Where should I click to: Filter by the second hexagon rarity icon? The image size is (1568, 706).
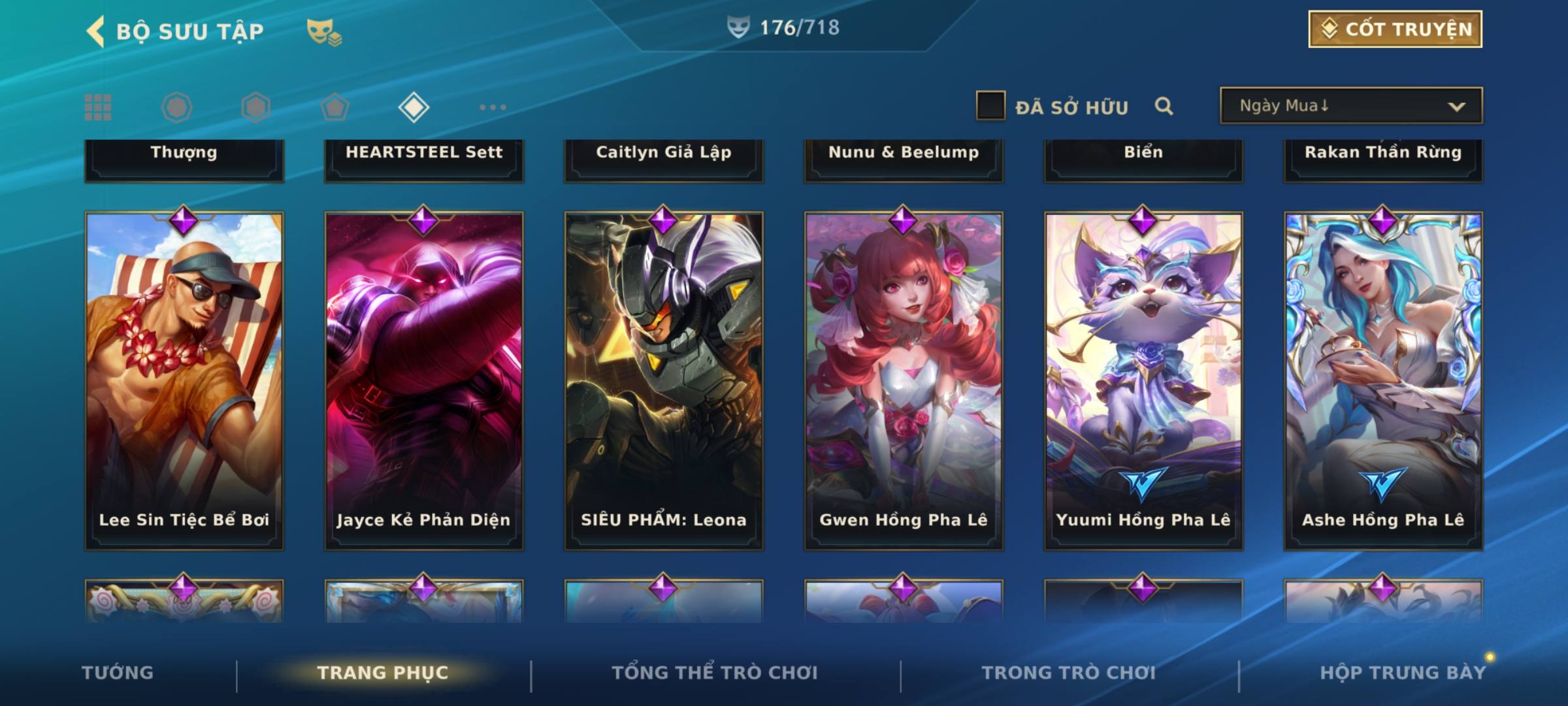[x=255, y=107]
